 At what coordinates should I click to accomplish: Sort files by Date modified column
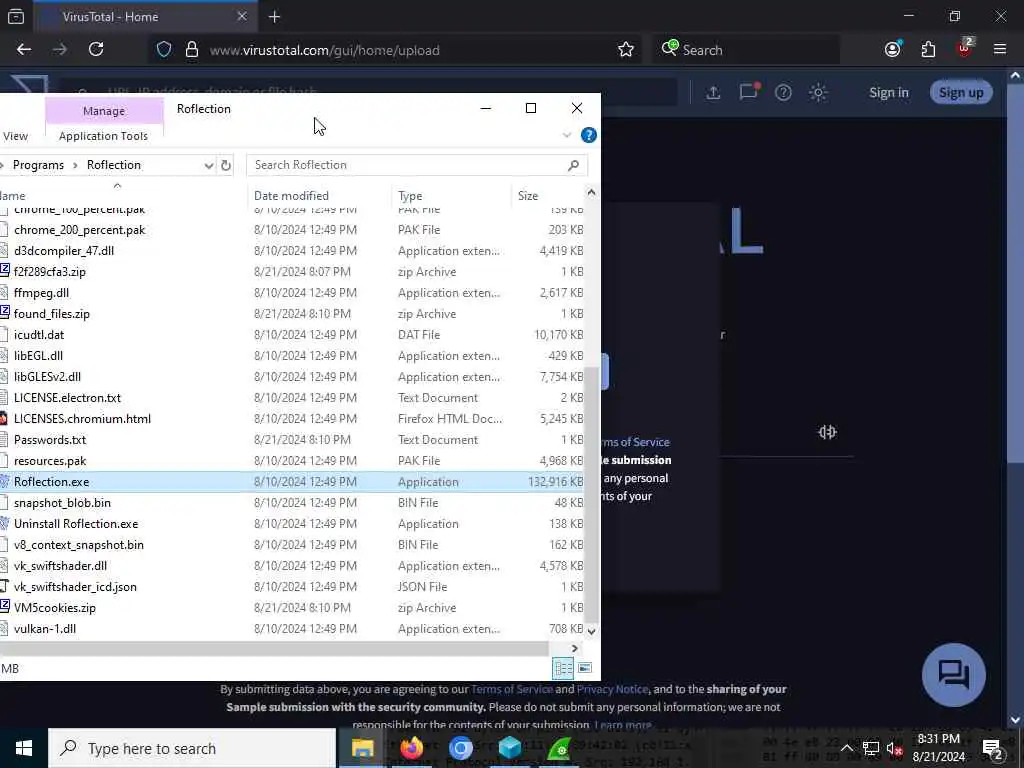click(x=291, y=195)
